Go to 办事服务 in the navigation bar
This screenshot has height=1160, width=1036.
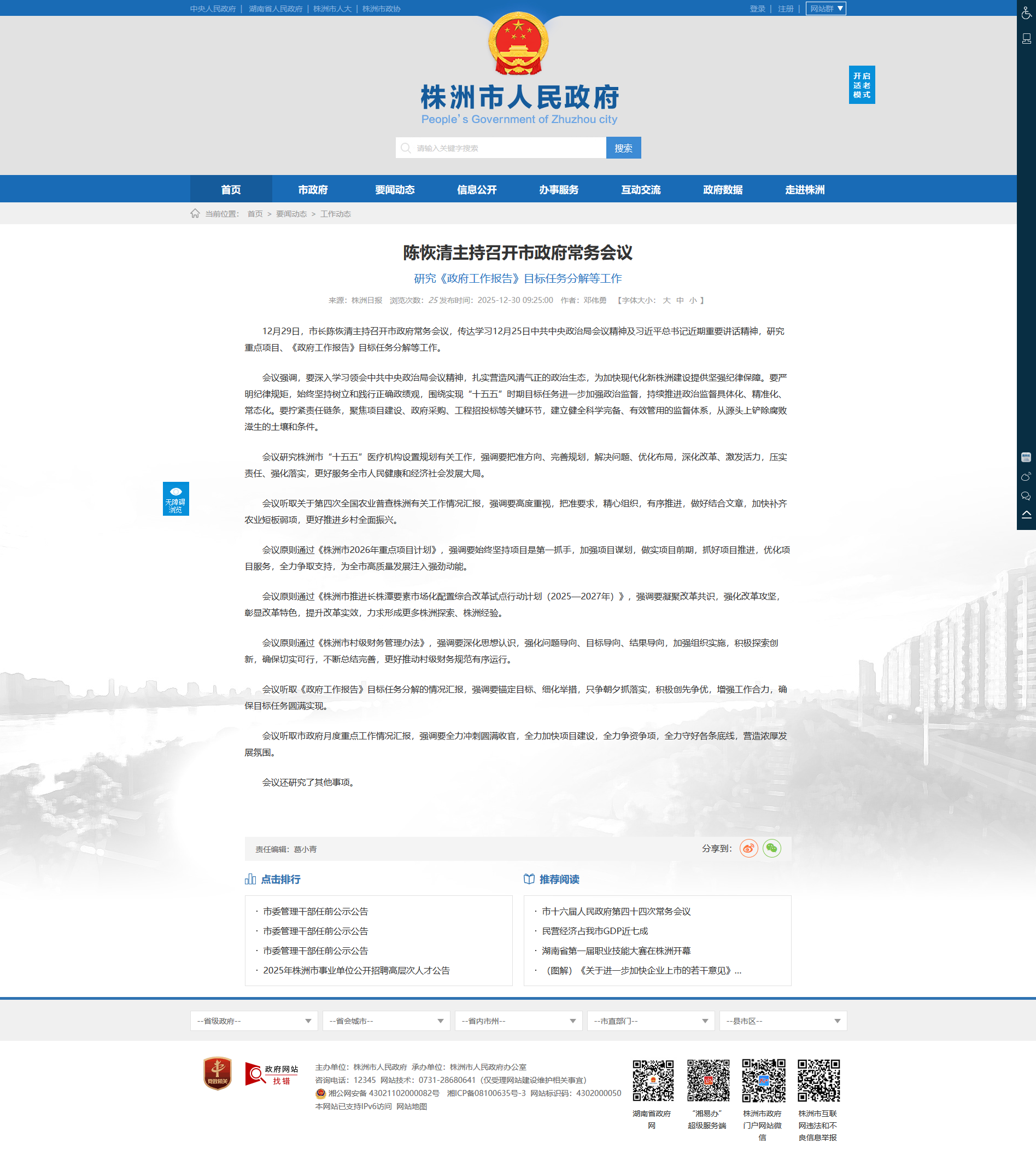pyautogui.click(x=558, y=190)
